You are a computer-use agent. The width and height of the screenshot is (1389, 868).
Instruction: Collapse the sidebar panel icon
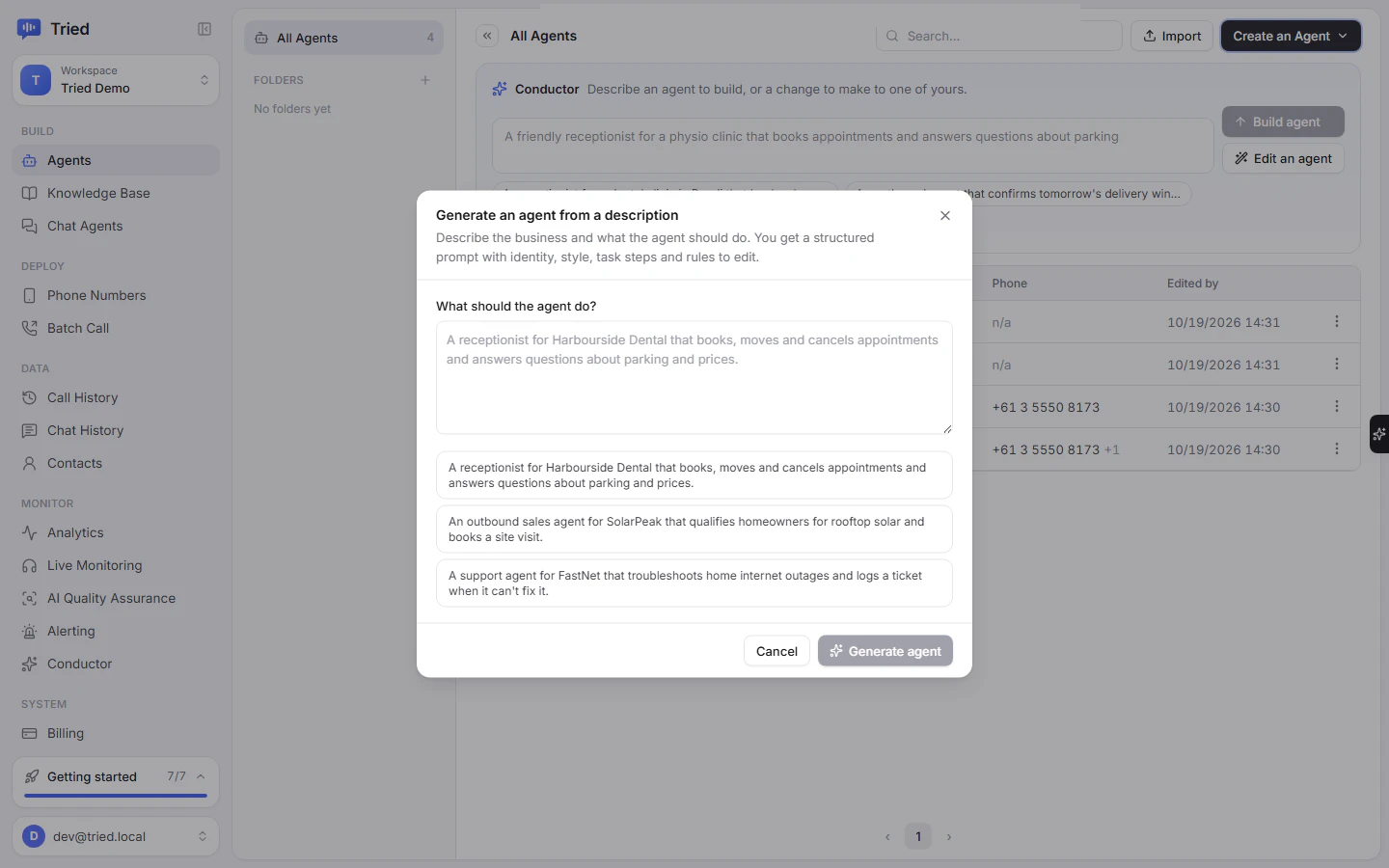tap(204, 29)
